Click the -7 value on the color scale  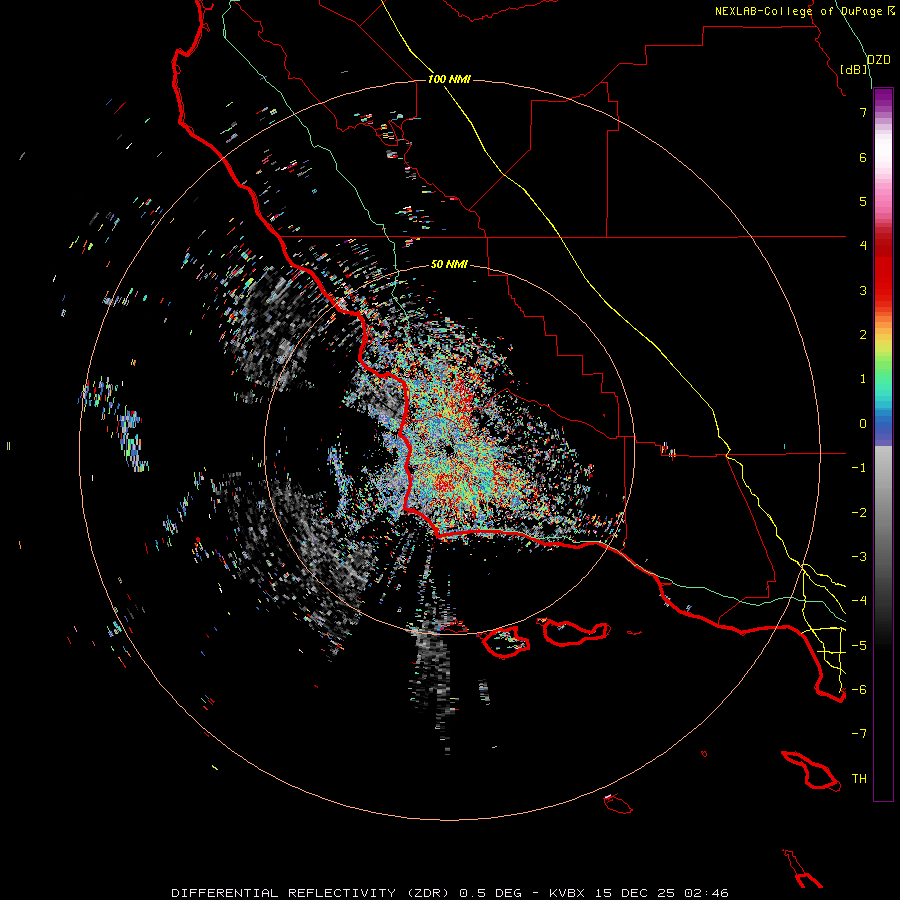coord(859,734)
